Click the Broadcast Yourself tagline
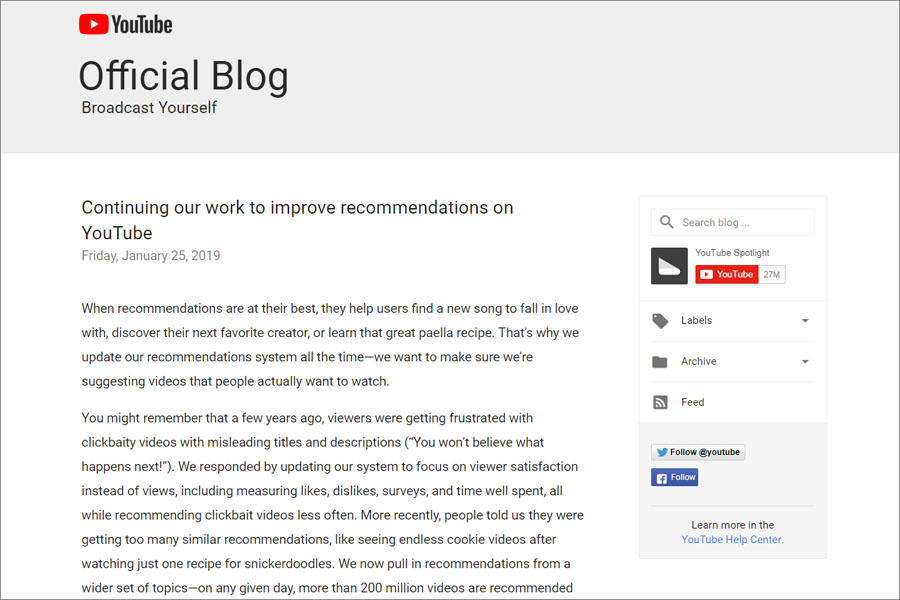900x600 pixels. click(149, 107)
